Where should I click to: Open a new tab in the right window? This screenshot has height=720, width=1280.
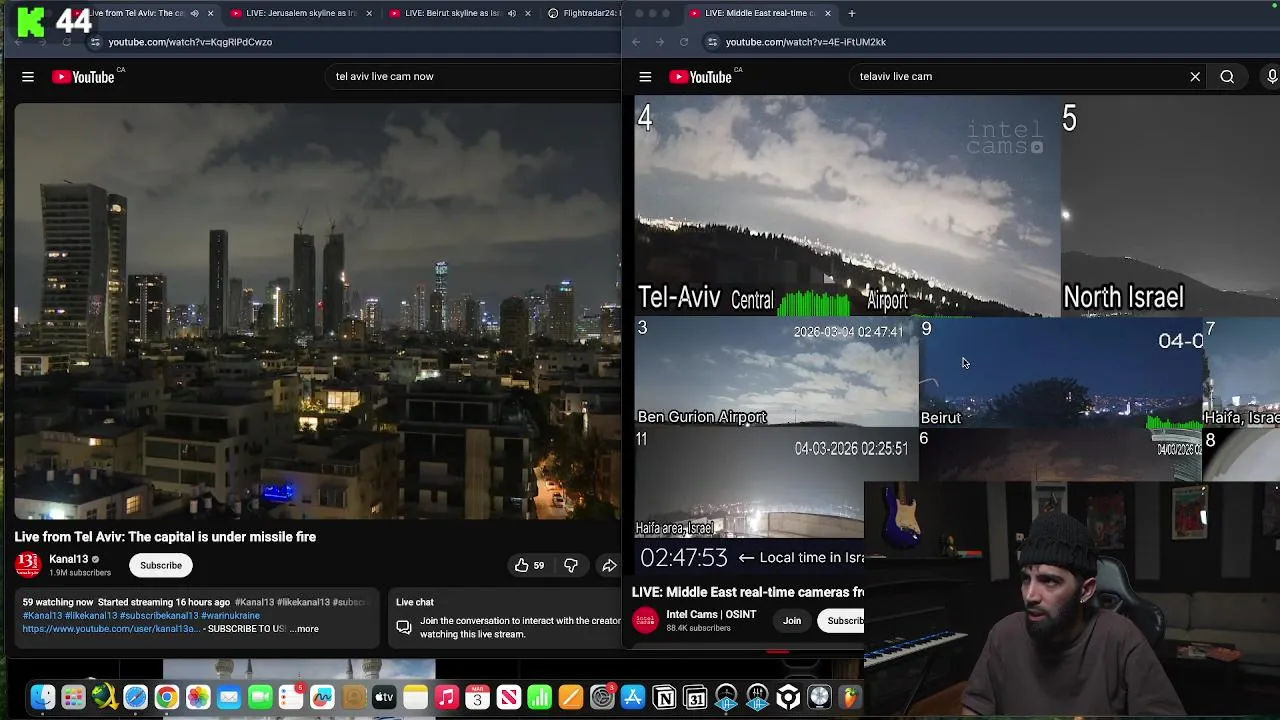tap(852, 13)
